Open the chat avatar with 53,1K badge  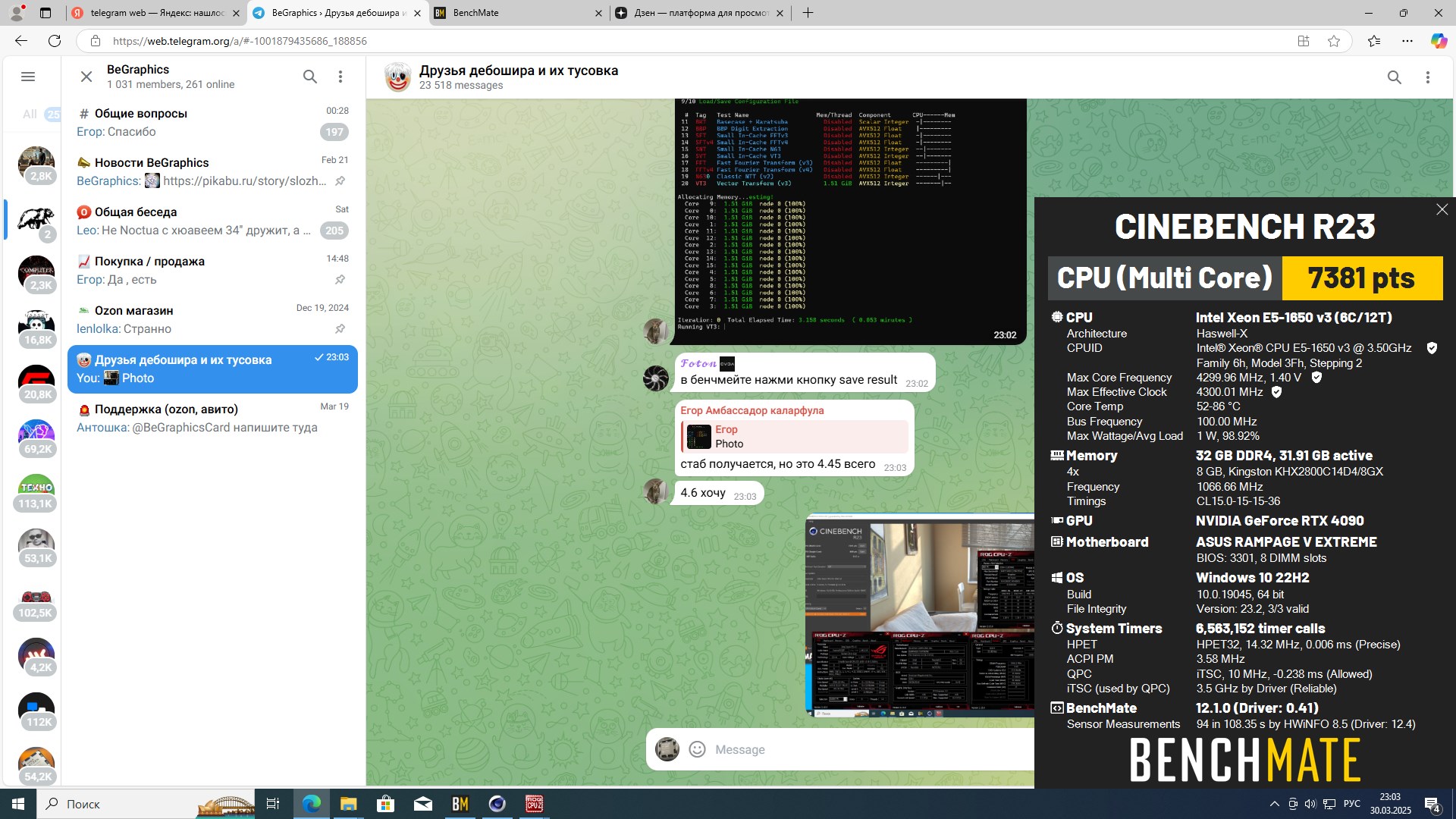point(36,547)
